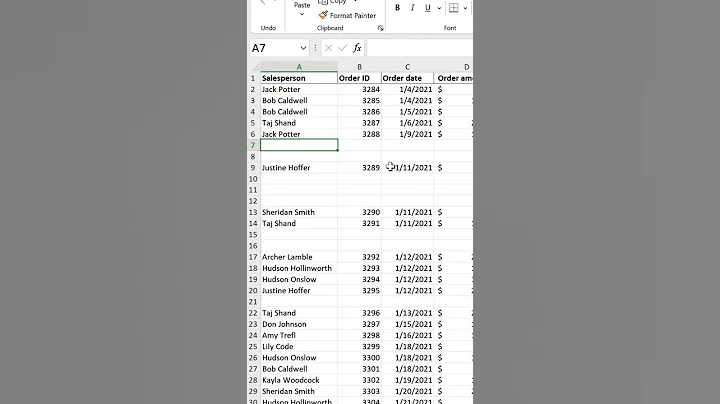Select Taj Shand in row 5

299,123
